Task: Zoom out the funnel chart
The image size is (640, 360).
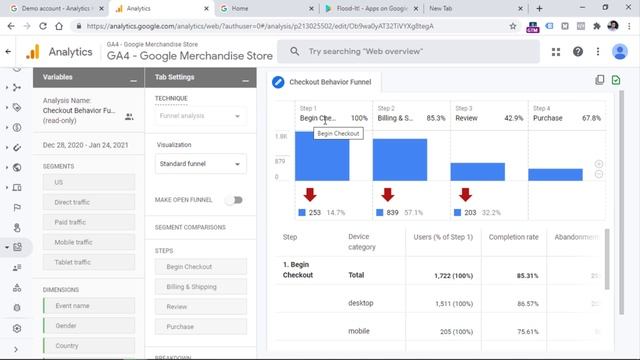Action: point(599,174)
